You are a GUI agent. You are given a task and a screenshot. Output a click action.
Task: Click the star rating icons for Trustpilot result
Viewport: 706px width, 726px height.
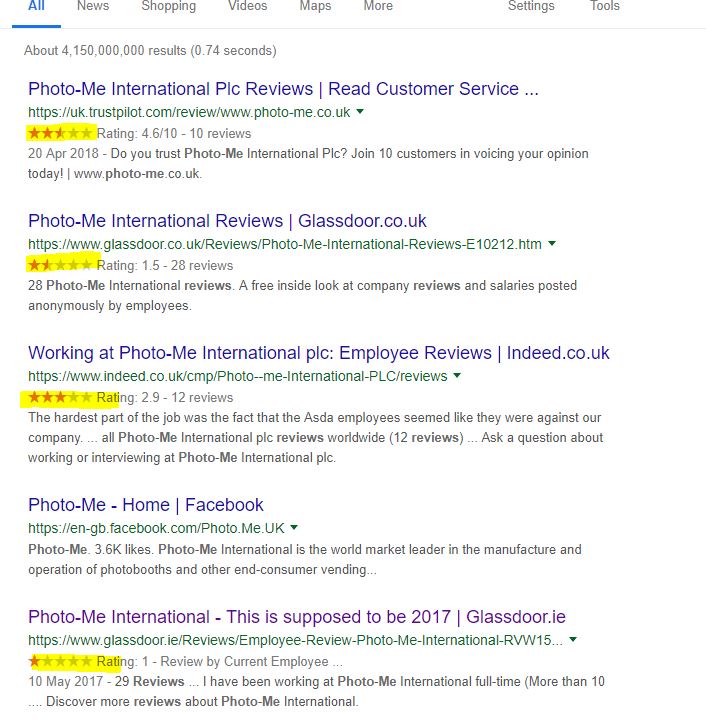[x=60, y=133]
